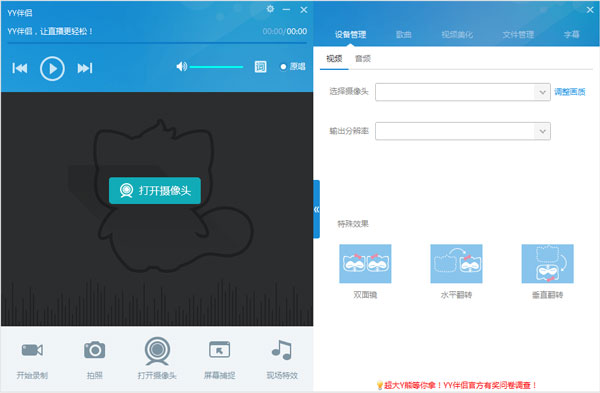
Task: Adjust the cyan volume slider
Action: coord(217,67)
